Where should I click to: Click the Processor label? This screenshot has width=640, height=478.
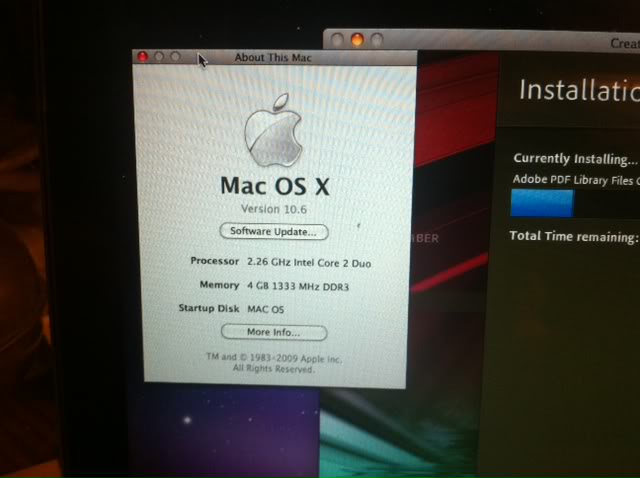click(x=215, y=261)
